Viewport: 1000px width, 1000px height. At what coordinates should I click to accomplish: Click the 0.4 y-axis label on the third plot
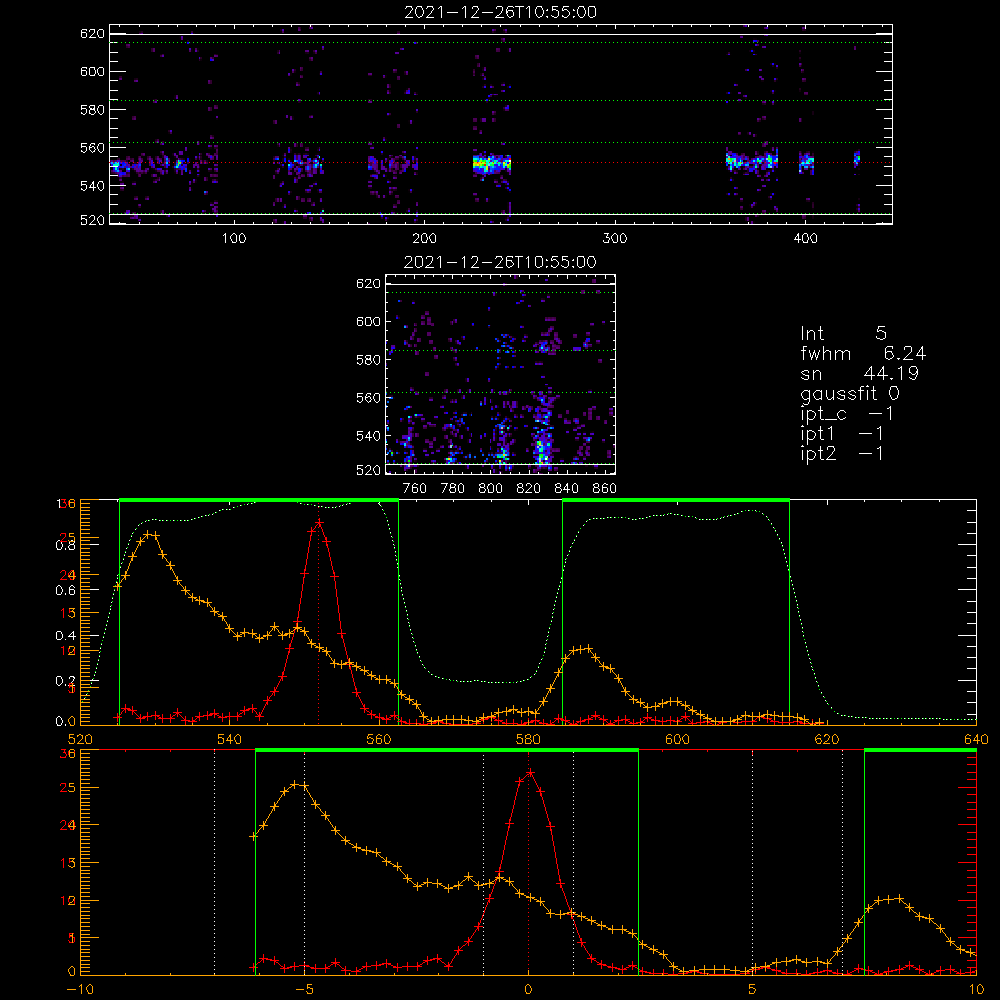pyautogui.click(x=65, y=636)
